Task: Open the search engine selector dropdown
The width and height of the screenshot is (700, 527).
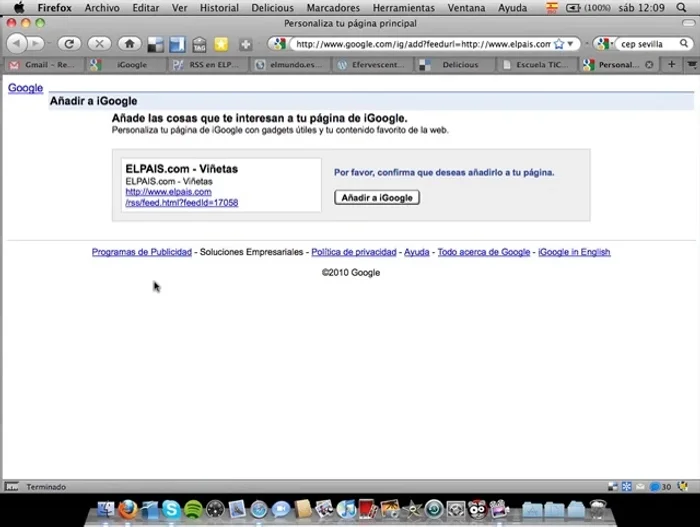Action: tap(604, 44)
